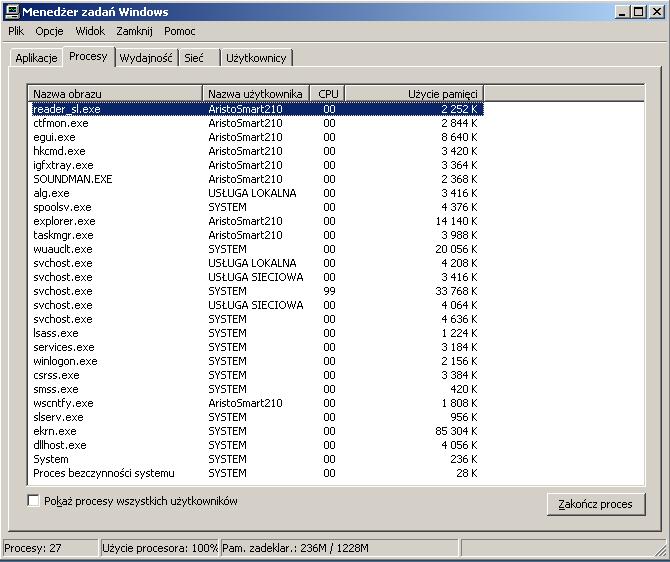Select the spoolsv.exe process
The image size is (670, 562).
click(x=258, y=207)
